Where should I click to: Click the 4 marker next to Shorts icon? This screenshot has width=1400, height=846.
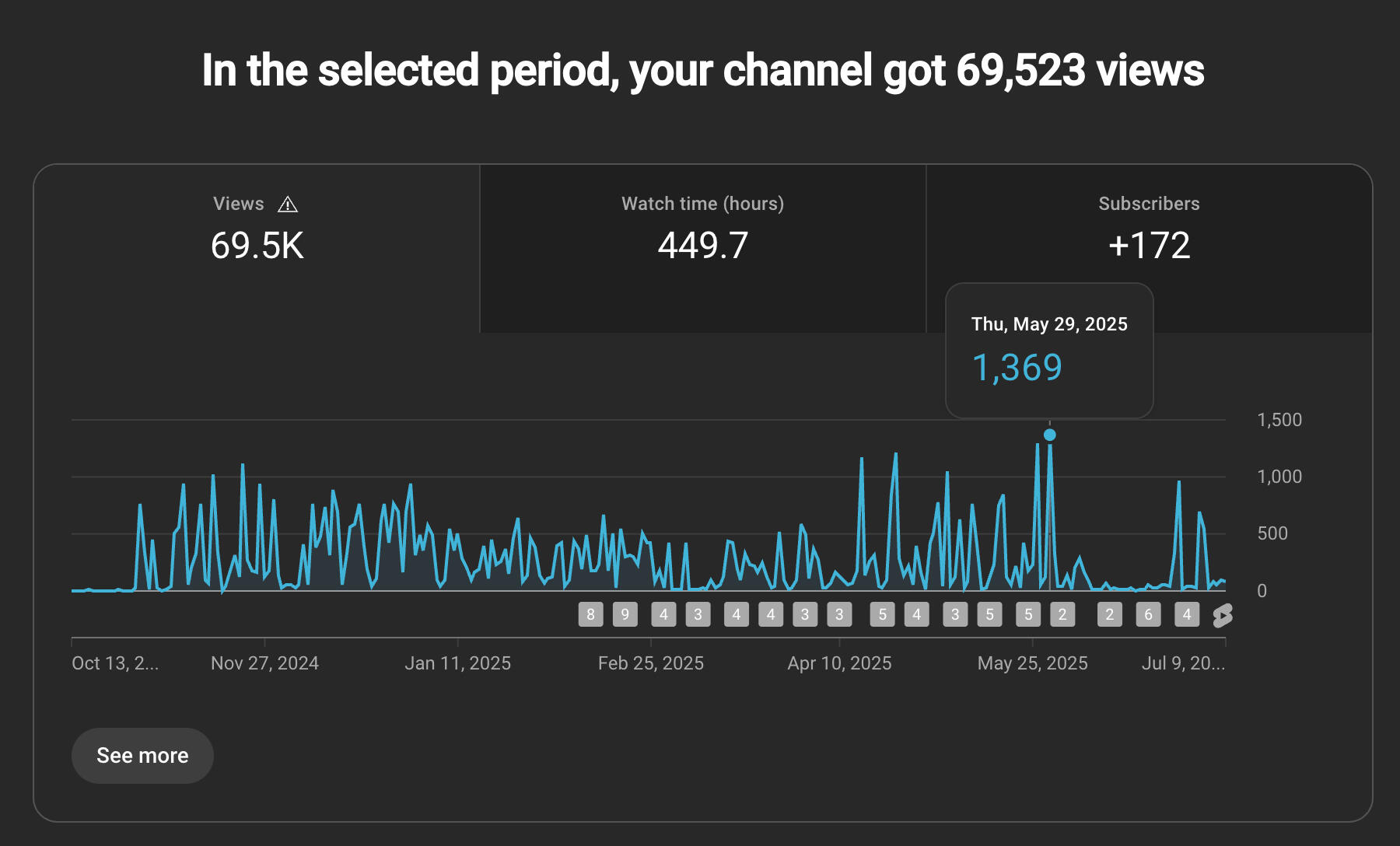[x=1187, y=614]
